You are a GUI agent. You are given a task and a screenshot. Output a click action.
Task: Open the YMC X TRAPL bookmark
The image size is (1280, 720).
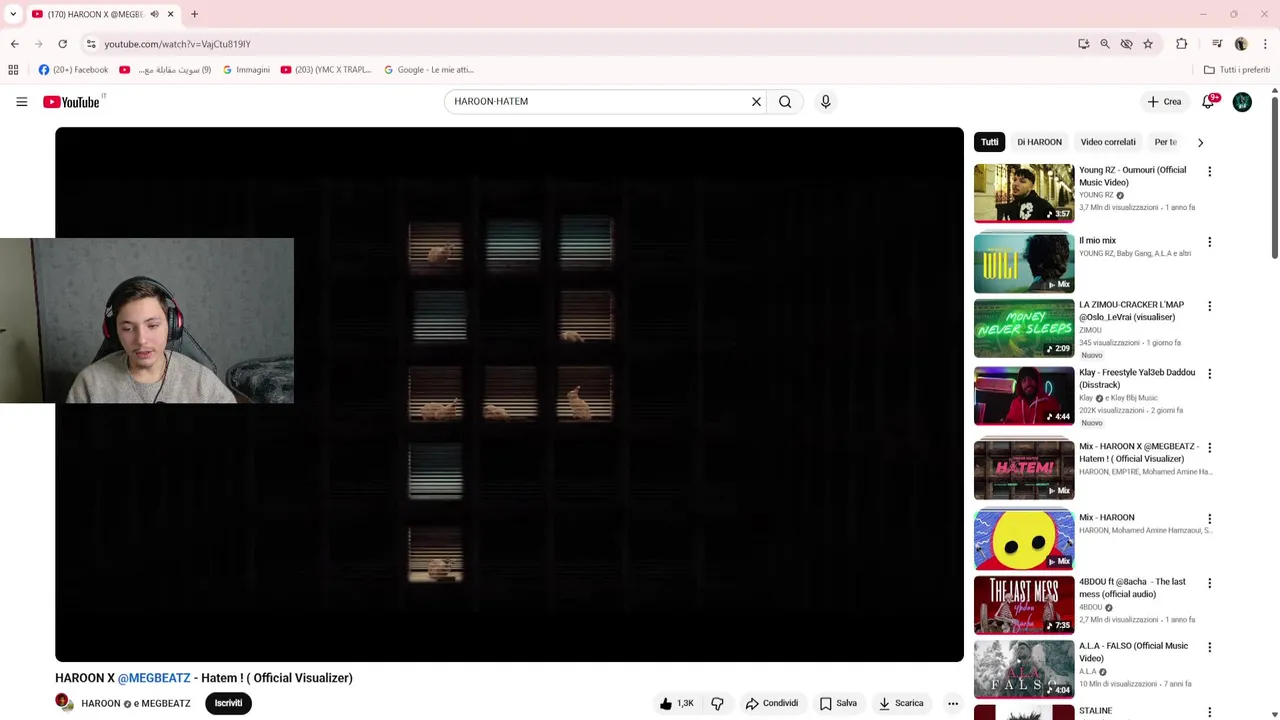(x=326, y=70)
